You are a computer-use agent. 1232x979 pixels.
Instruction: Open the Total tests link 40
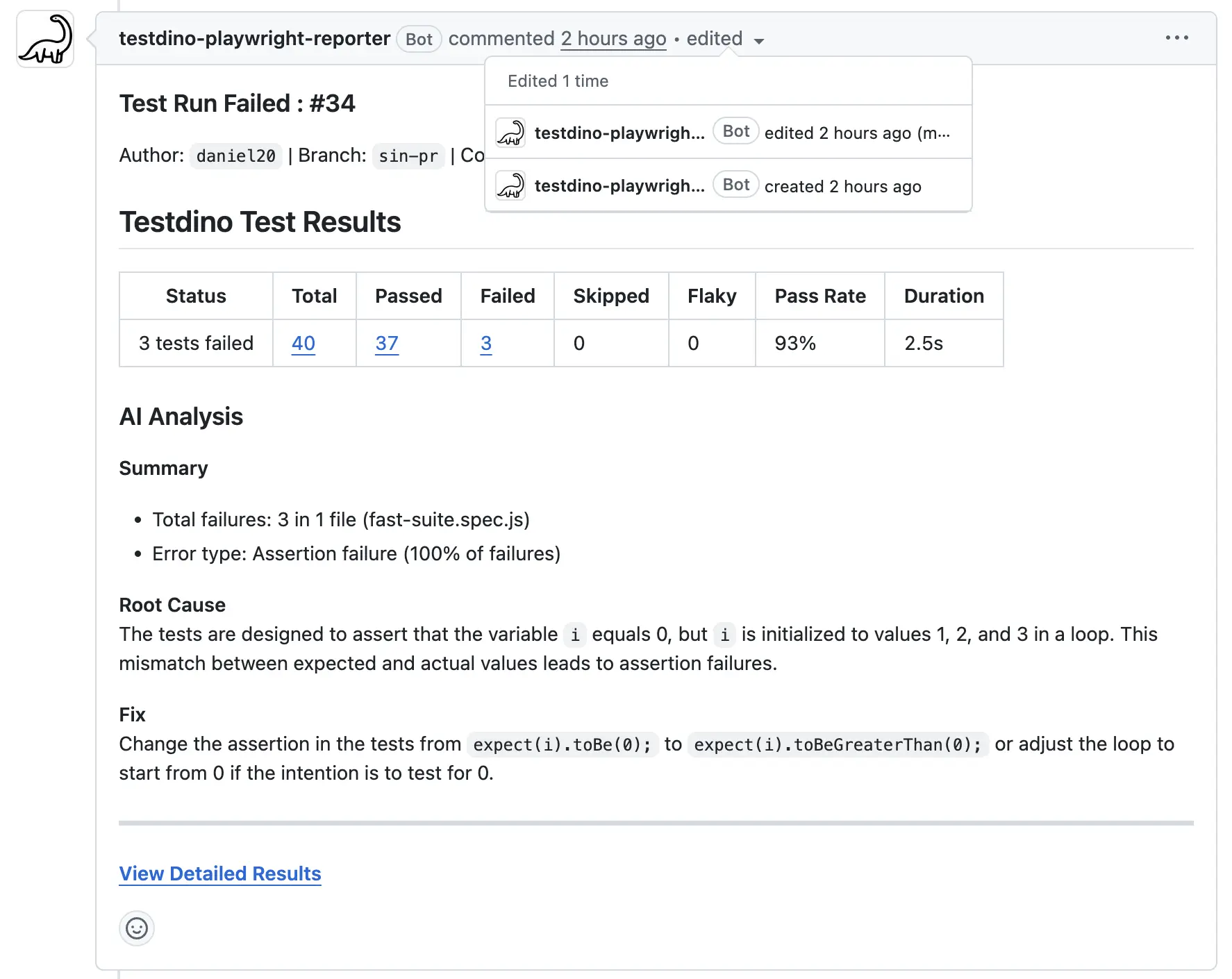point(303,343)
